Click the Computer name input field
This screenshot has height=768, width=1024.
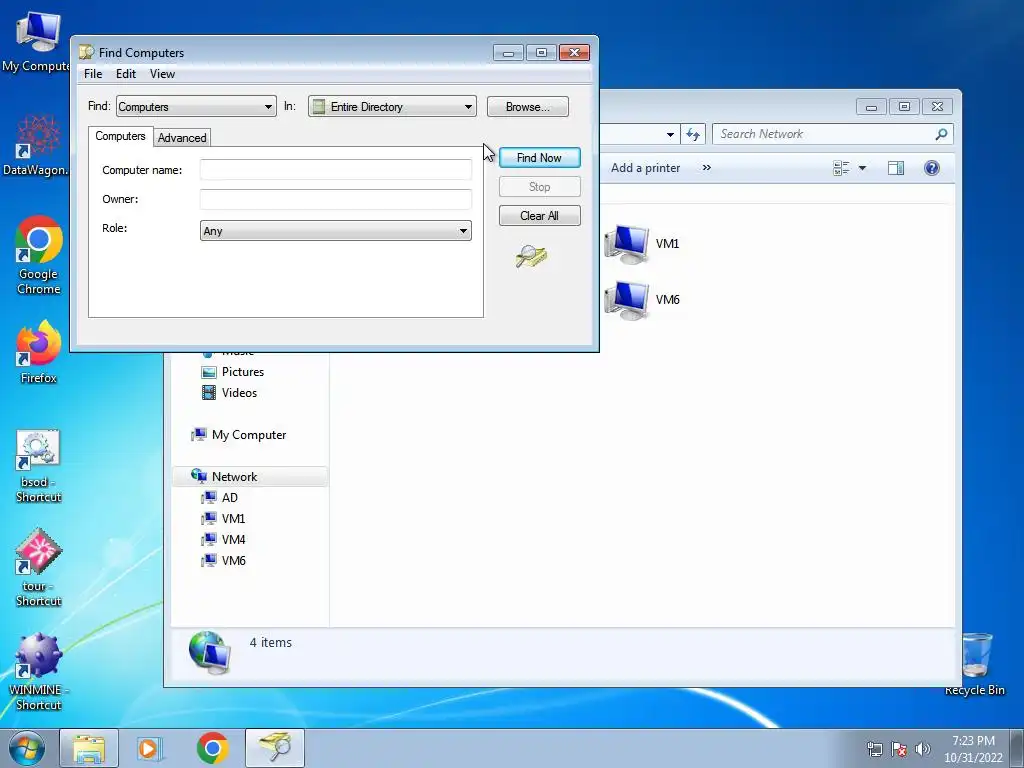[x=336, y=170]
